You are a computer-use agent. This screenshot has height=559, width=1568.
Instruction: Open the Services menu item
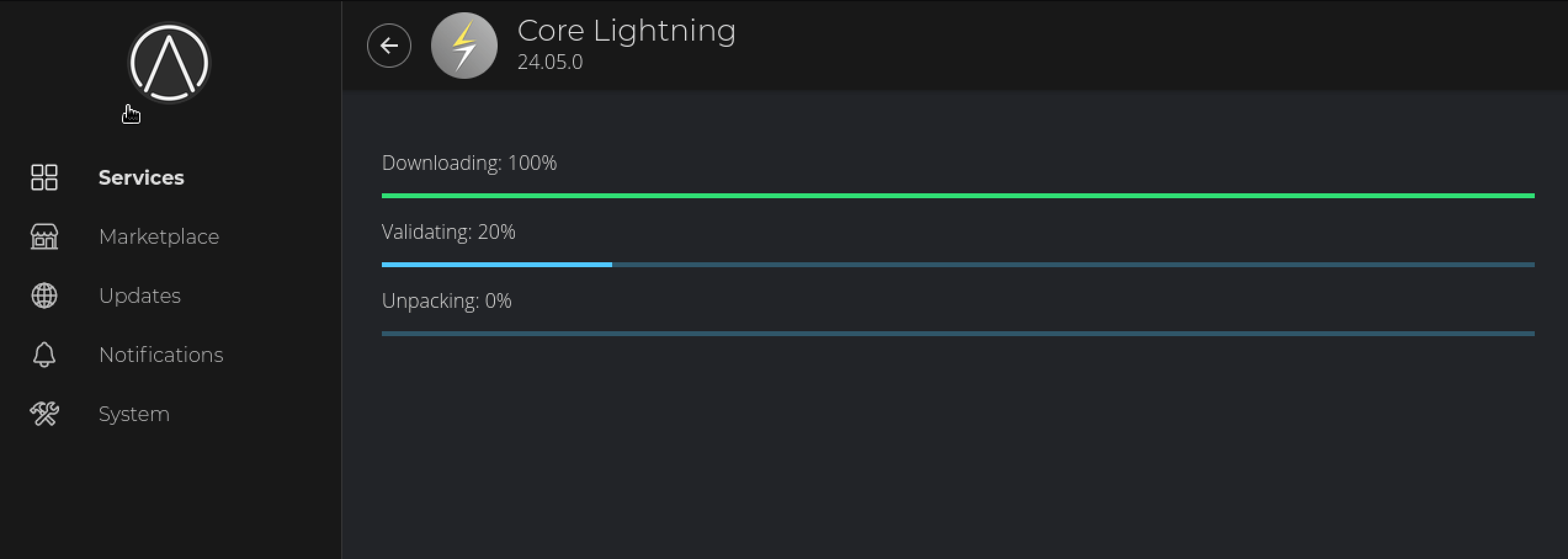(x=141, y=177)
